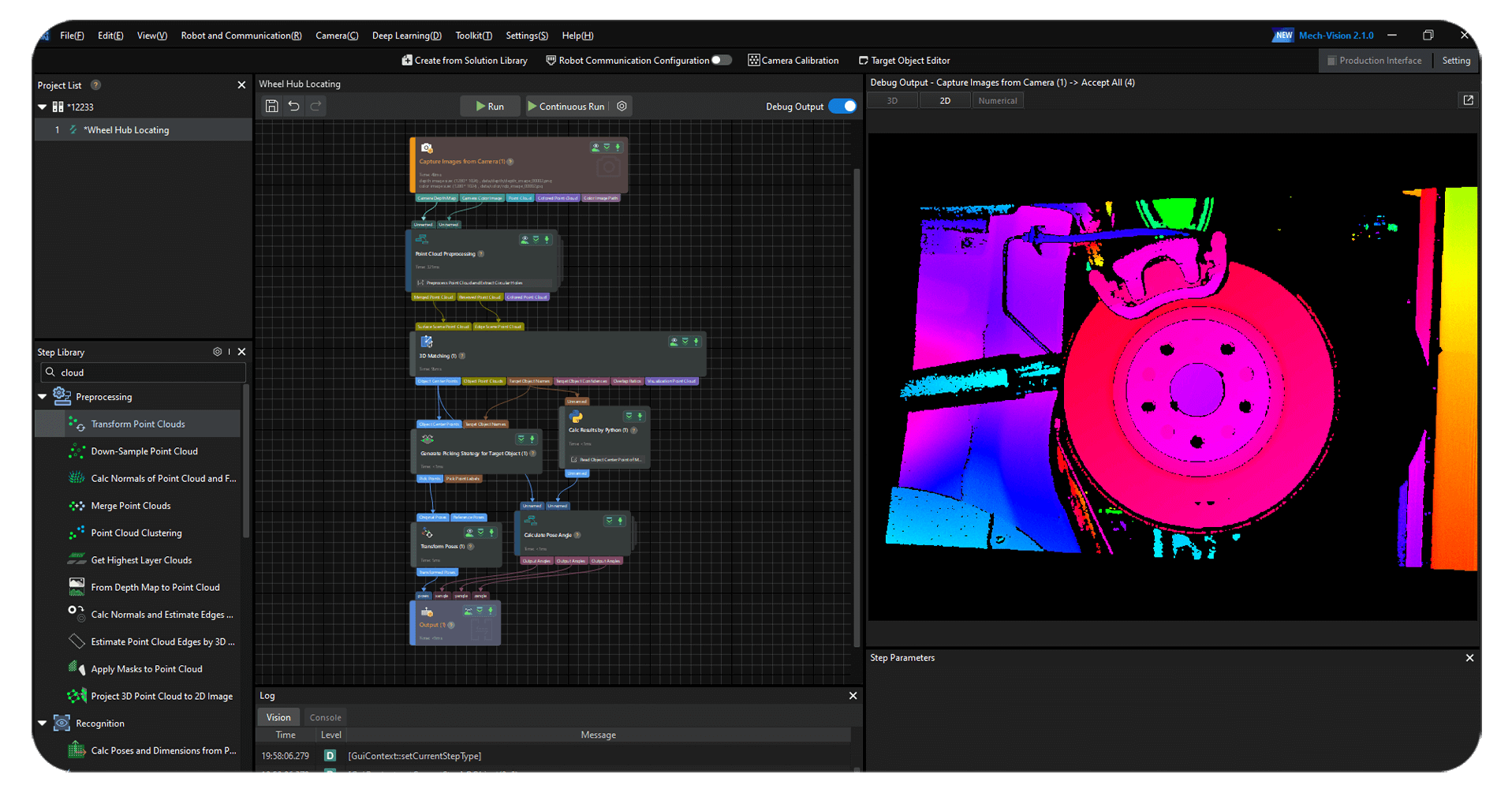Open the Deep Learning menu

click(x=406, y=36)
